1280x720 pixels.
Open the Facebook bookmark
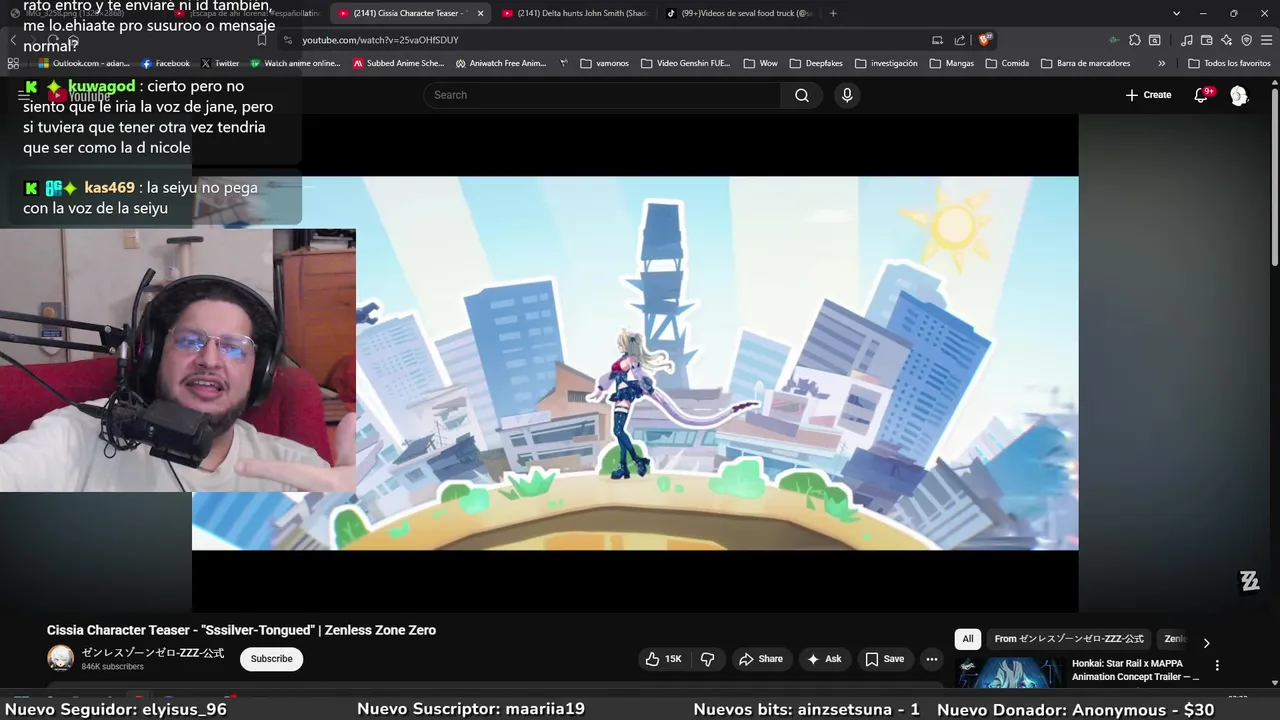pyautogui.click(x=164, y=63)
